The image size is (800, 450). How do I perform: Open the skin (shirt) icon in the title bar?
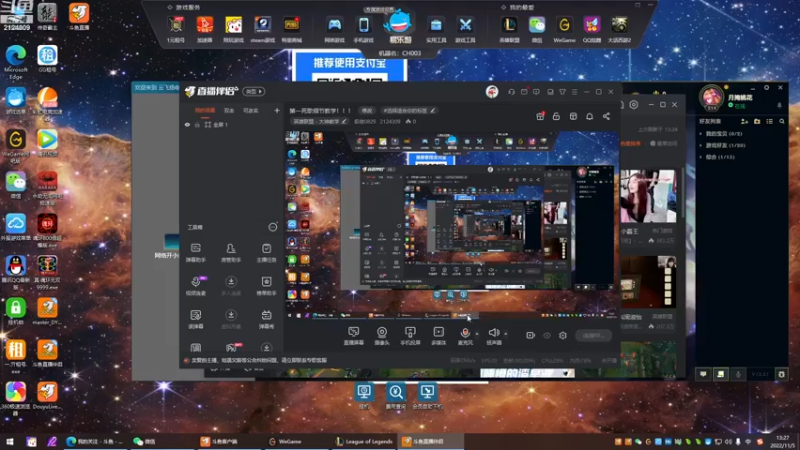[562, 92]
